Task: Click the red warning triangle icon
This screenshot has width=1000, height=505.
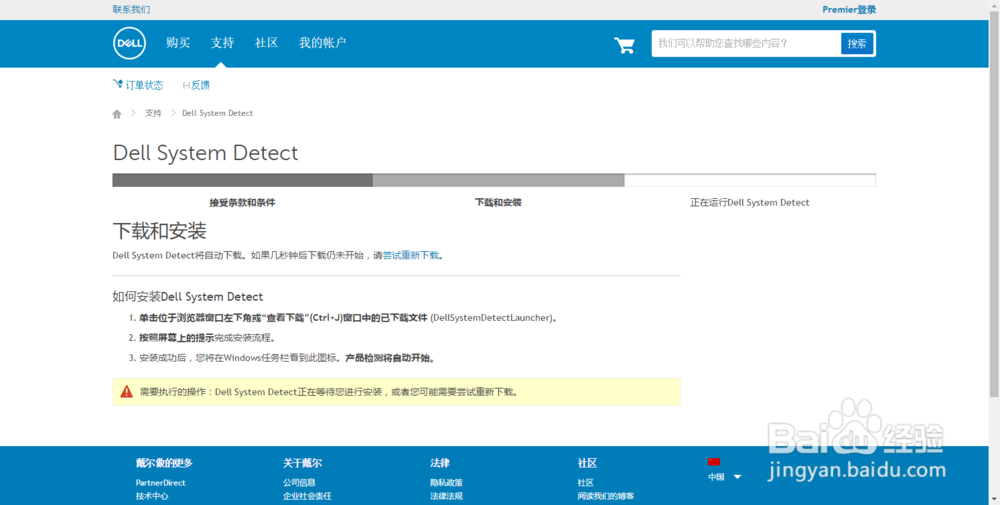Action: click(126, 392)
